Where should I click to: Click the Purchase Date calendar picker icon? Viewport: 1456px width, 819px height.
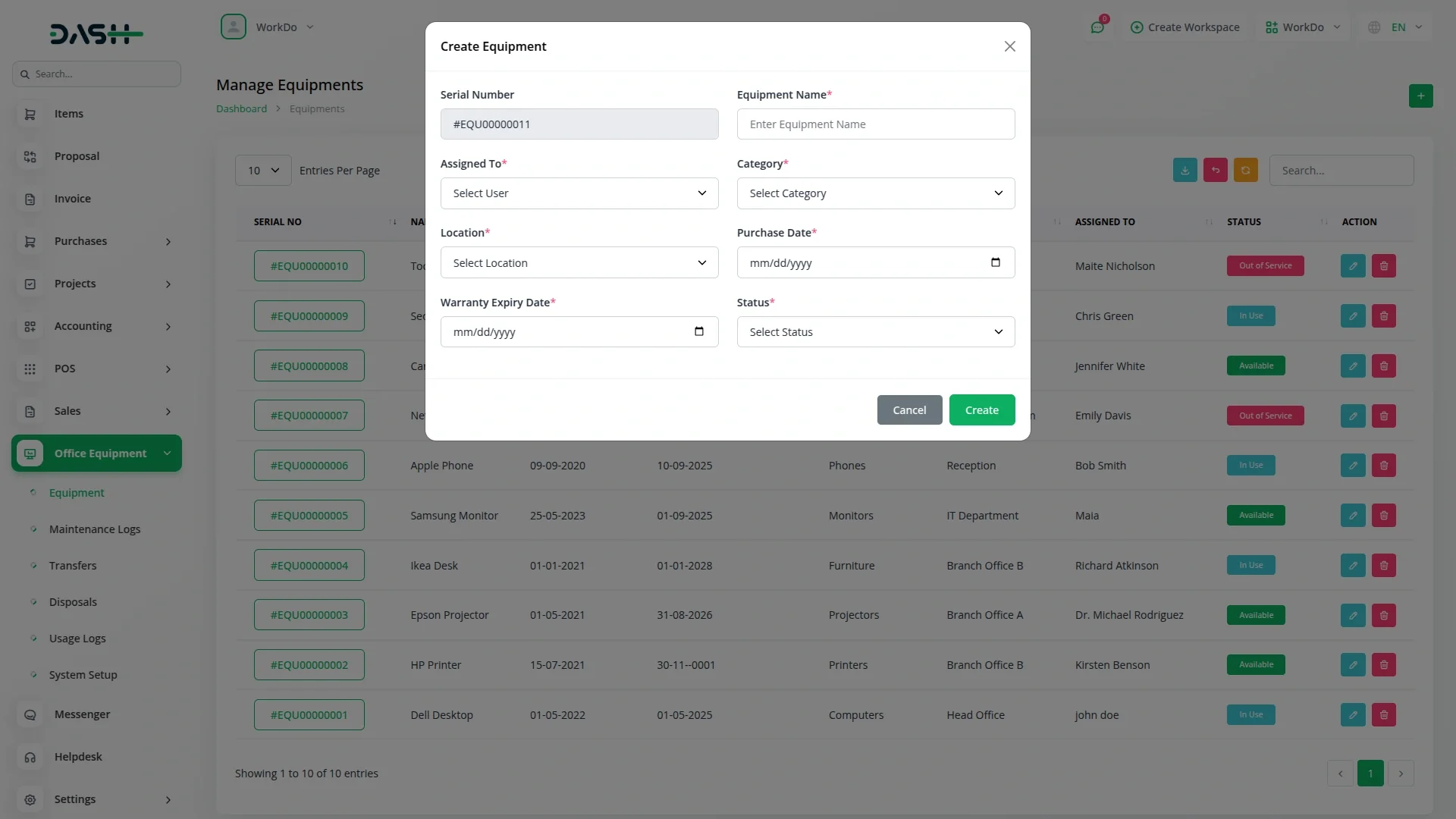click(995, 262)
